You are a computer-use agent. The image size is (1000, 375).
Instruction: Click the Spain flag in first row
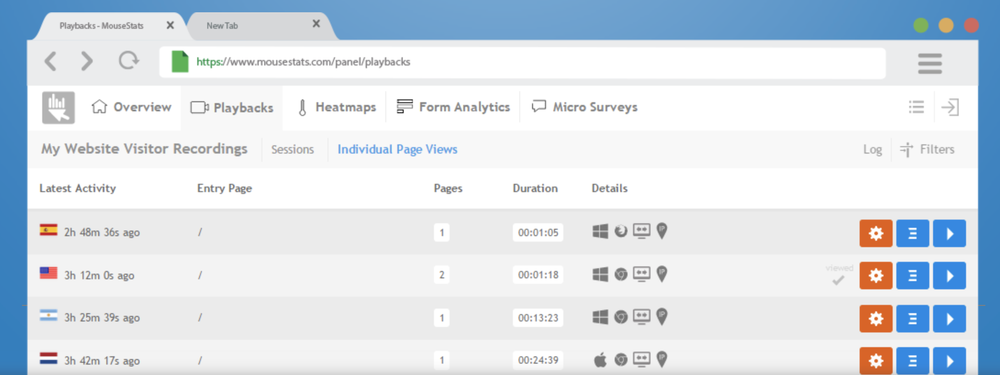pos(48,230)
